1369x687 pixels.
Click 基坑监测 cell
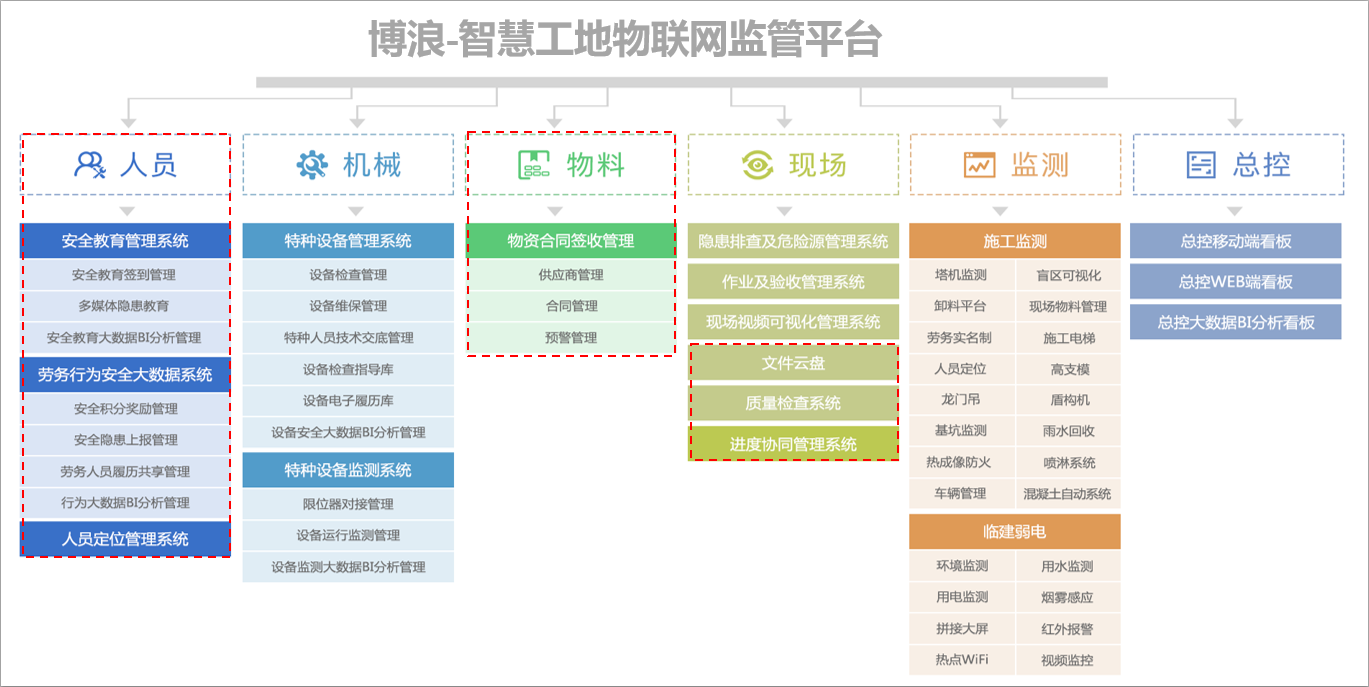[x=961, y=431]
